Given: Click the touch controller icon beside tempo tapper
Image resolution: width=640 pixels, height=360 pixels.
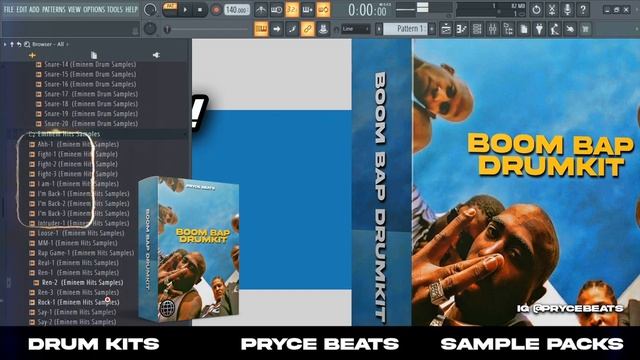Looking at the screenshot, I should [570, 29].
